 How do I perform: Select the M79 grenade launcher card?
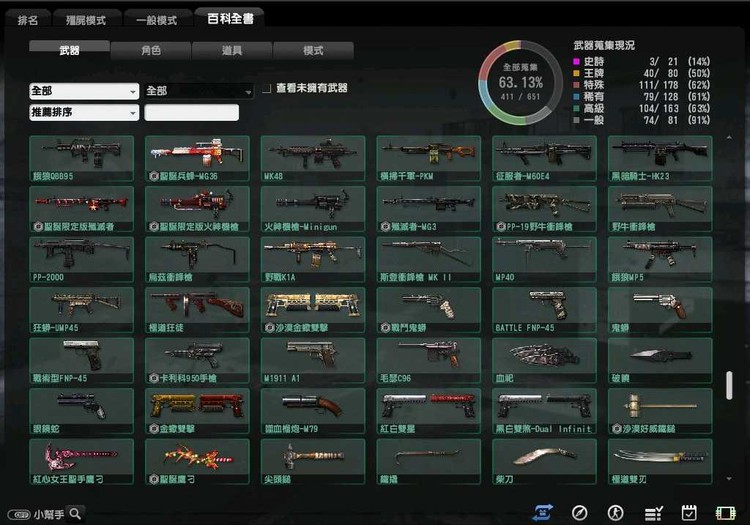[313, 411]
